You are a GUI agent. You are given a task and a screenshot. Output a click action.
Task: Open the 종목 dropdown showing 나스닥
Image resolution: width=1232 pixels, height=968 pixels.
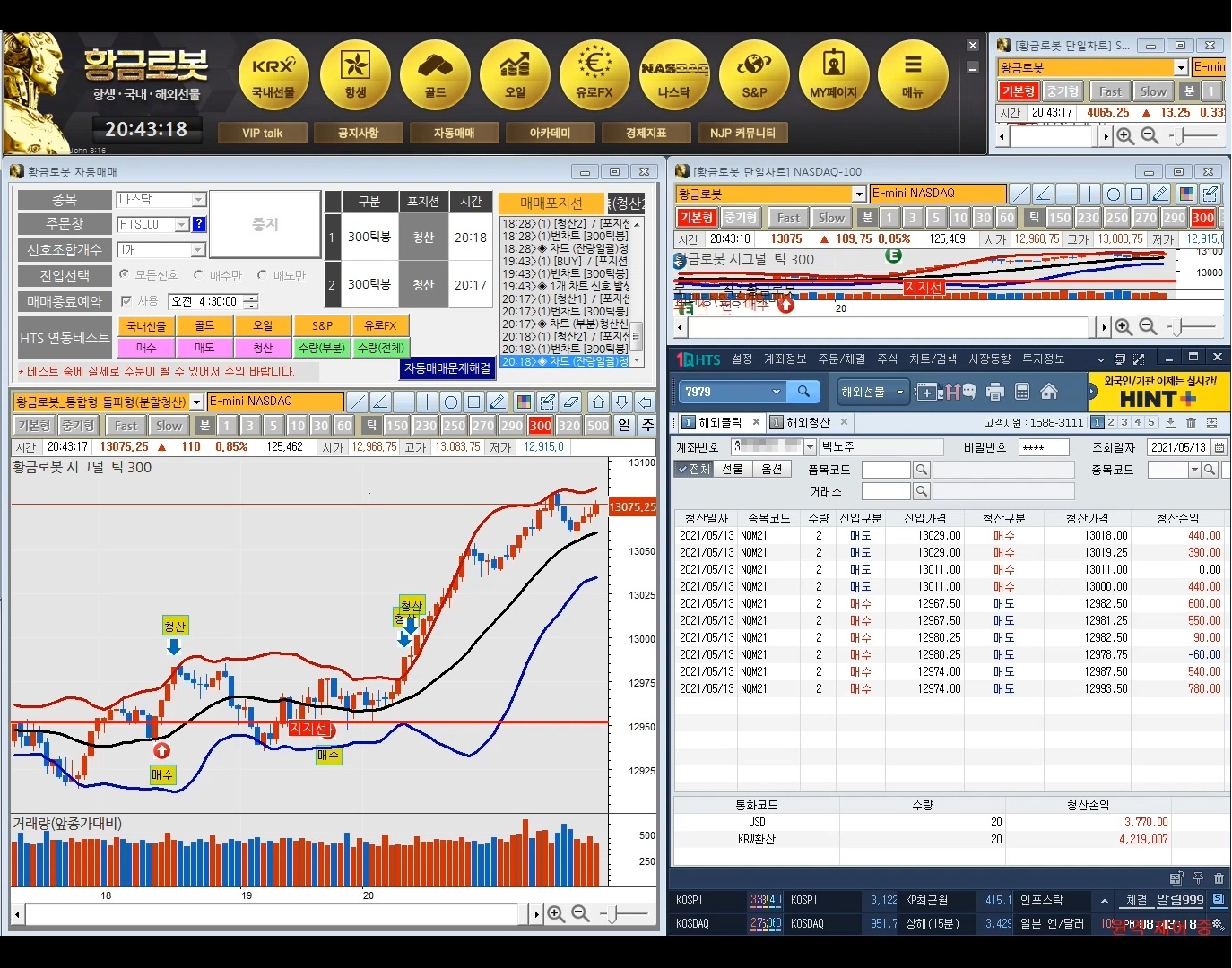[x=199, y=200]
